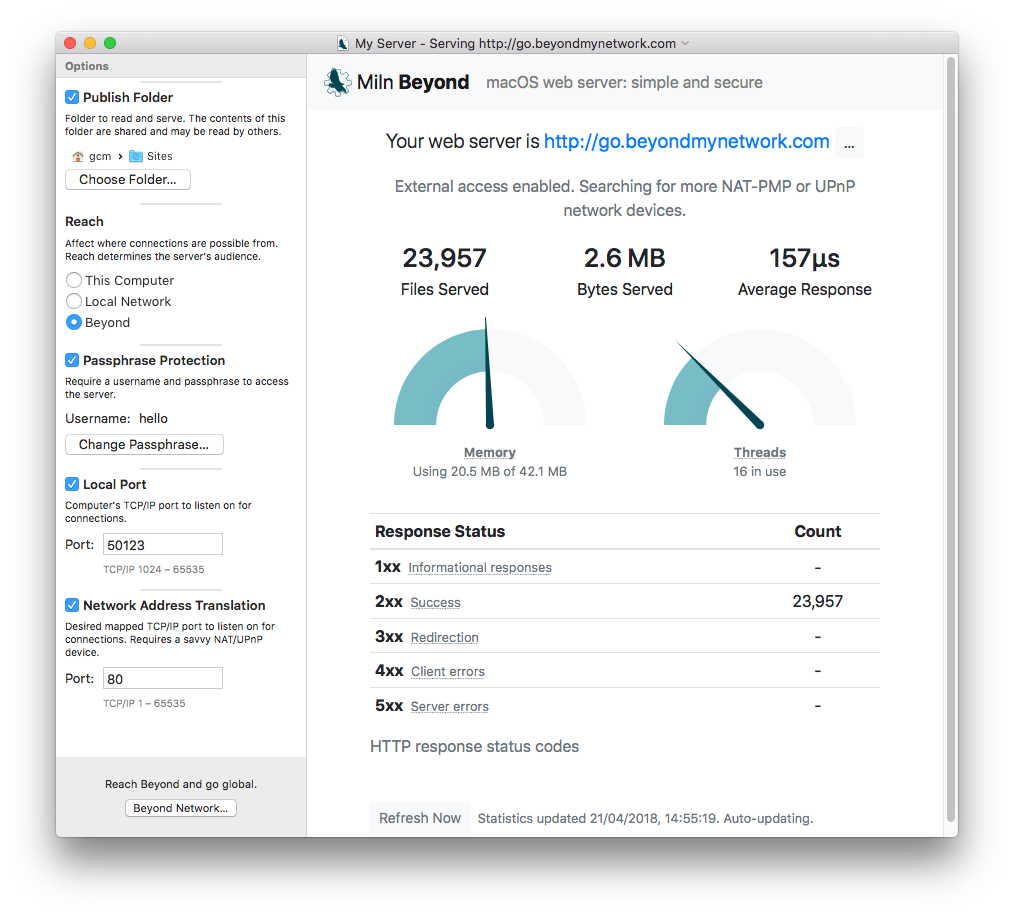The width and height of the screenshot is (1014, 917).
Task: Toggle Passphrase Protection checkbox
Action: (x=72, y=360)
